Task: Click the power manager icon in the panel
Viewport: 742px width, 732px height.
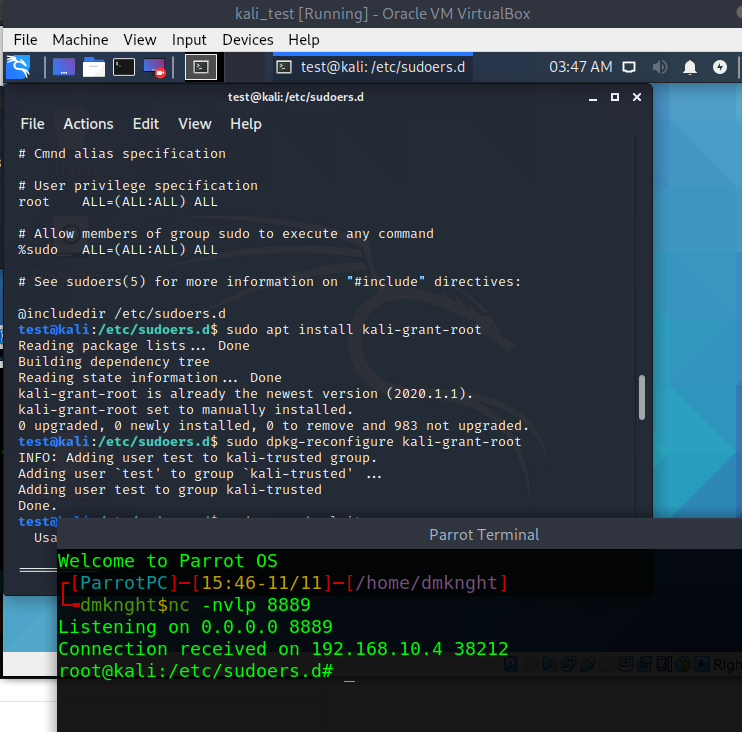Action: click(720, 67)
